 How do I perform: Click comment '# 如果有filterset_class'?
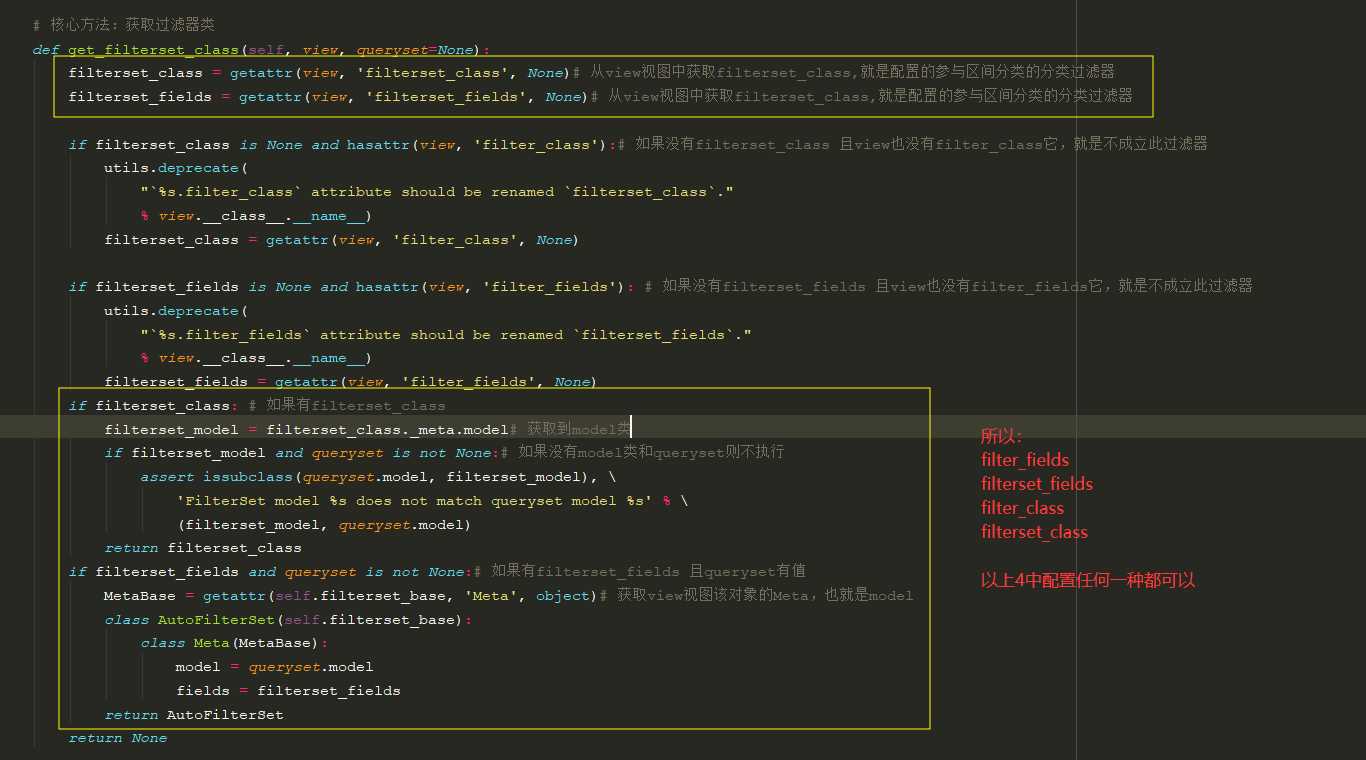(x=347, y=406)
